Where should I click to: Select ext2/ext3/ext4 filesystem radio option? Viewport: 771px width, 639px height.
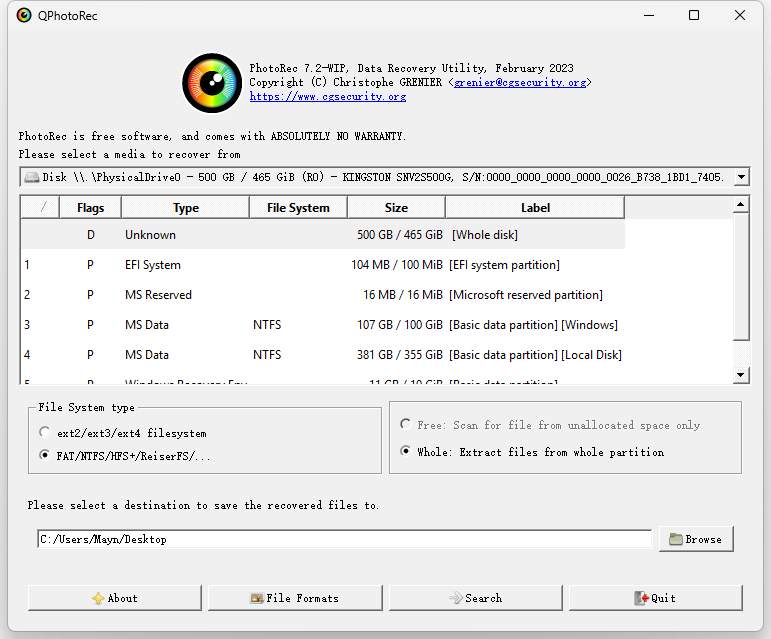coord(44,433)
